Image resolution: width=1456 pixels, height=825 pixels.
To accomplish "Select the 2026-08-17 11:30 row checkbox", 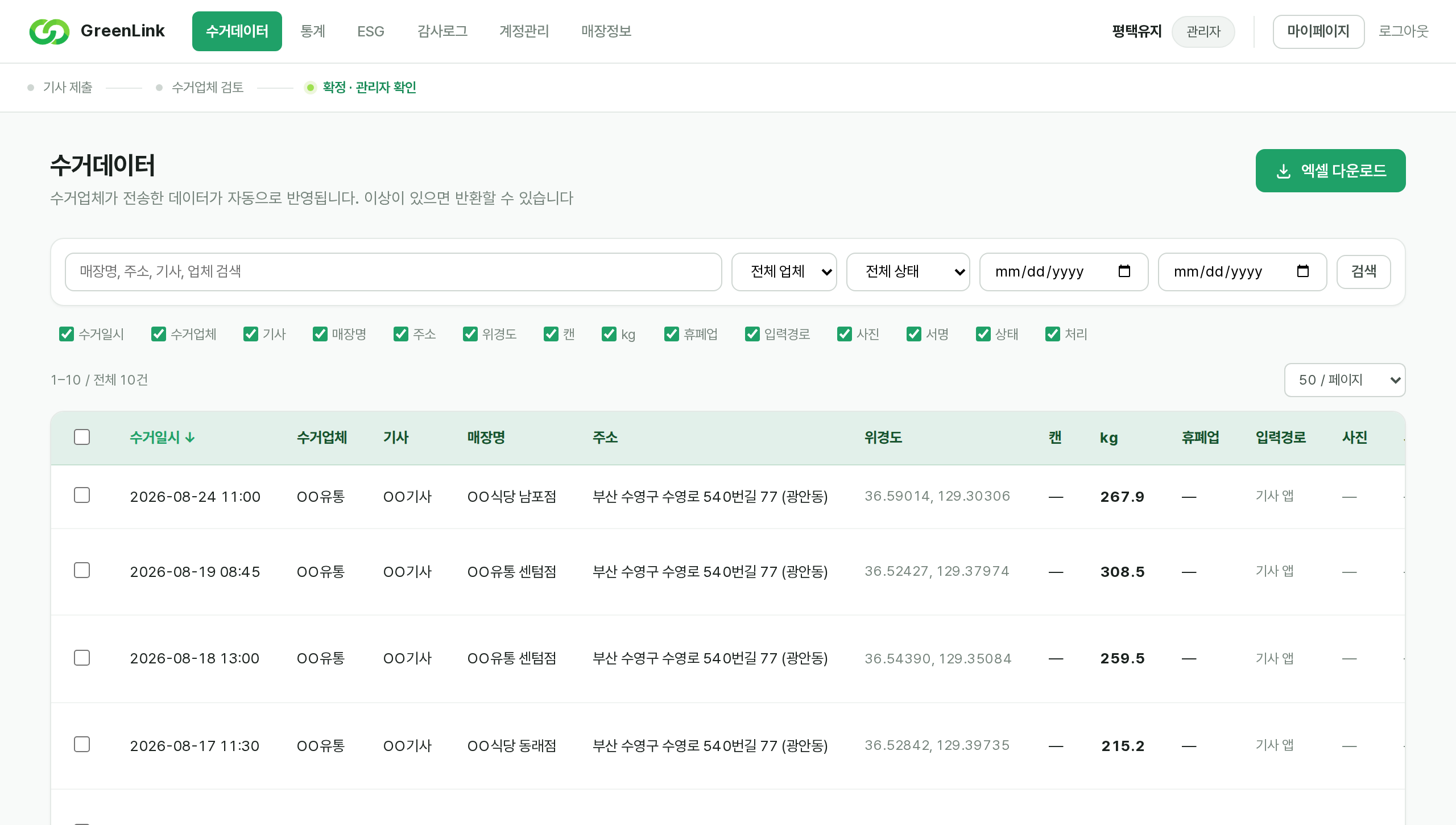I will tap(82, 744).
